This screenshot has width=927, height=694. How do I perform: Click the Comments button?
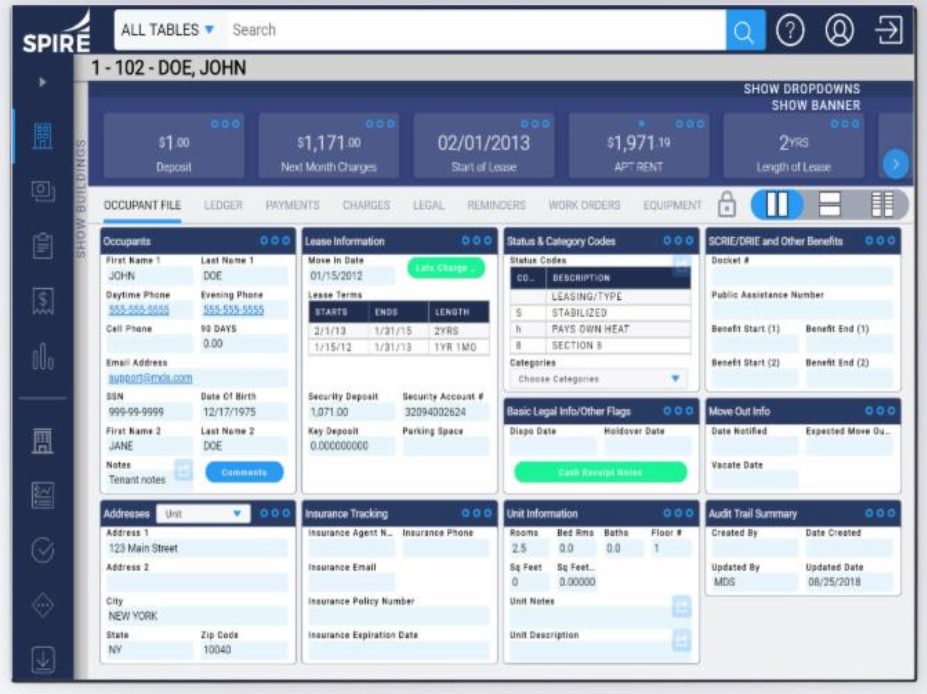coord(244,472)
